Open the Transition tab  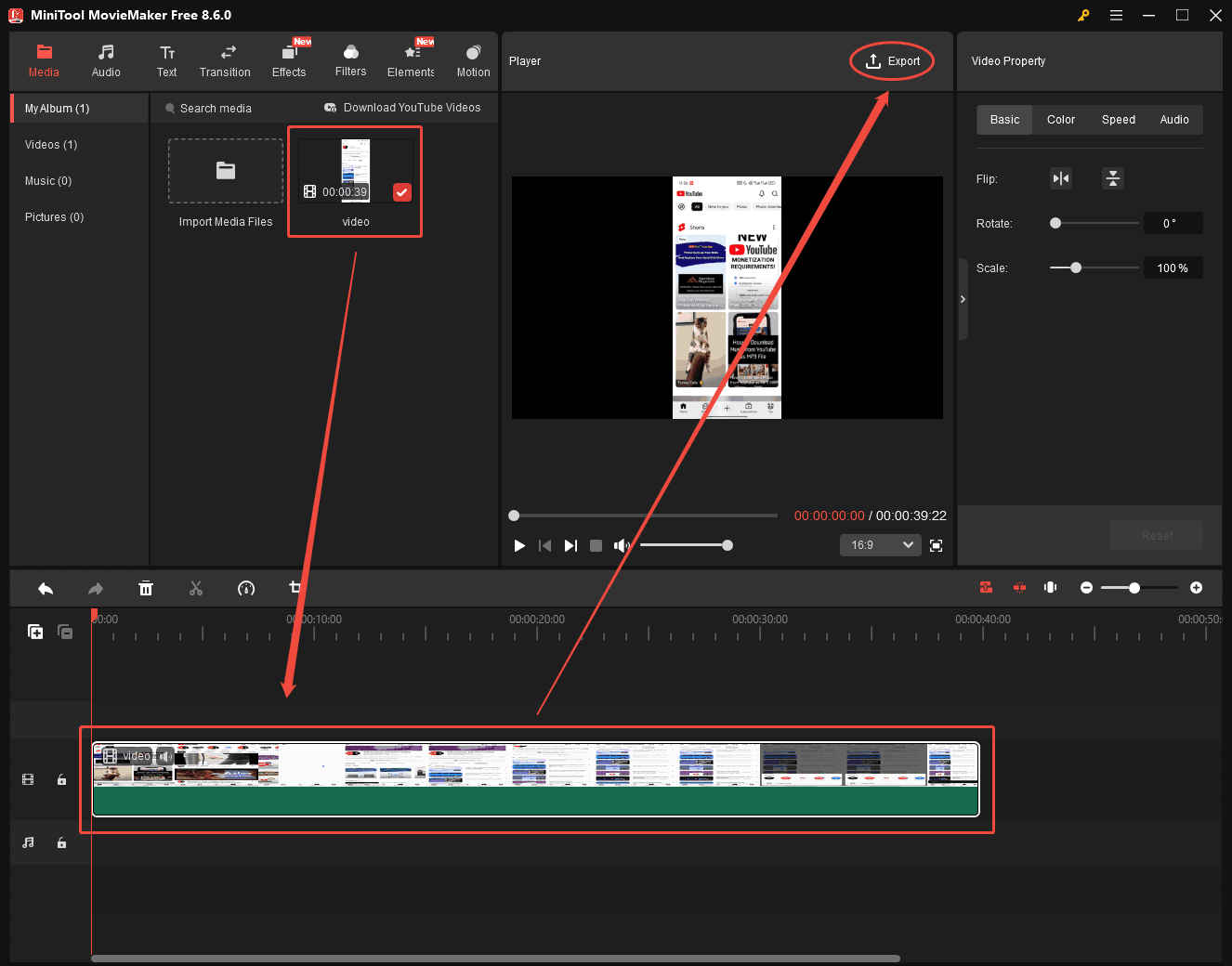coord(225,61)
